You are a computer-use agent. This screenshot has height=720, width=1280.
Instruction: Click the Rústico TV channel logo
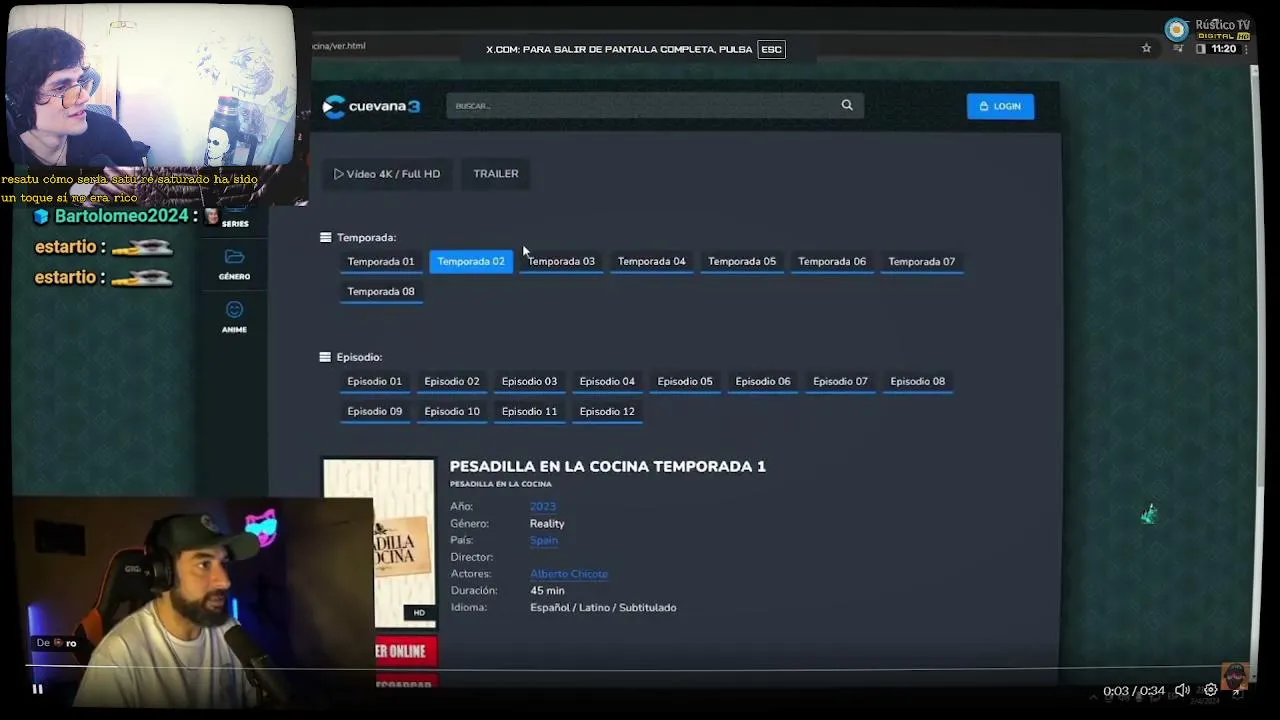[x=1208, y=28]
